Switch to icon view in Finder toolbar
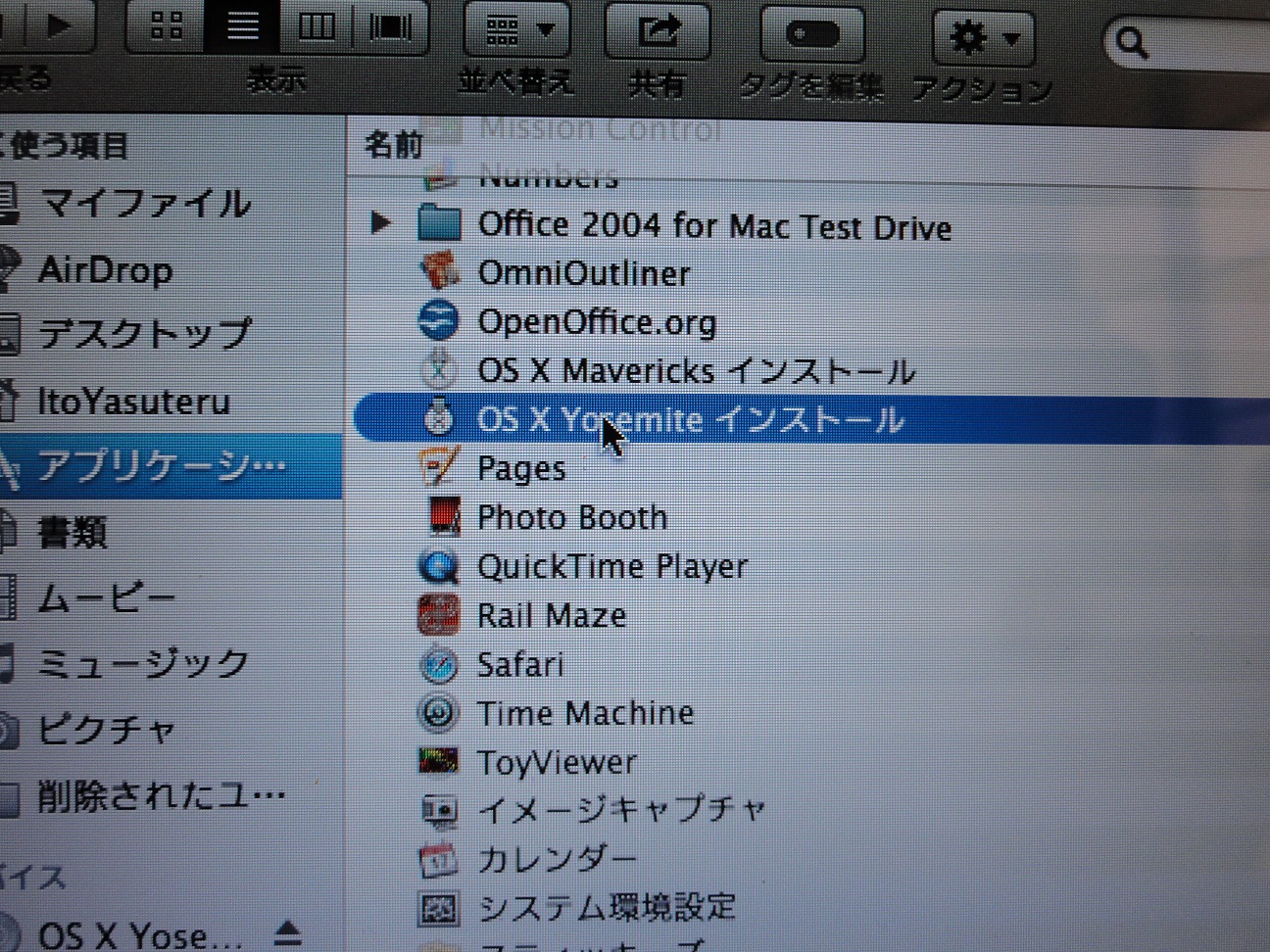The width and height of the screenshot is (1270, 952). point(166,26)
